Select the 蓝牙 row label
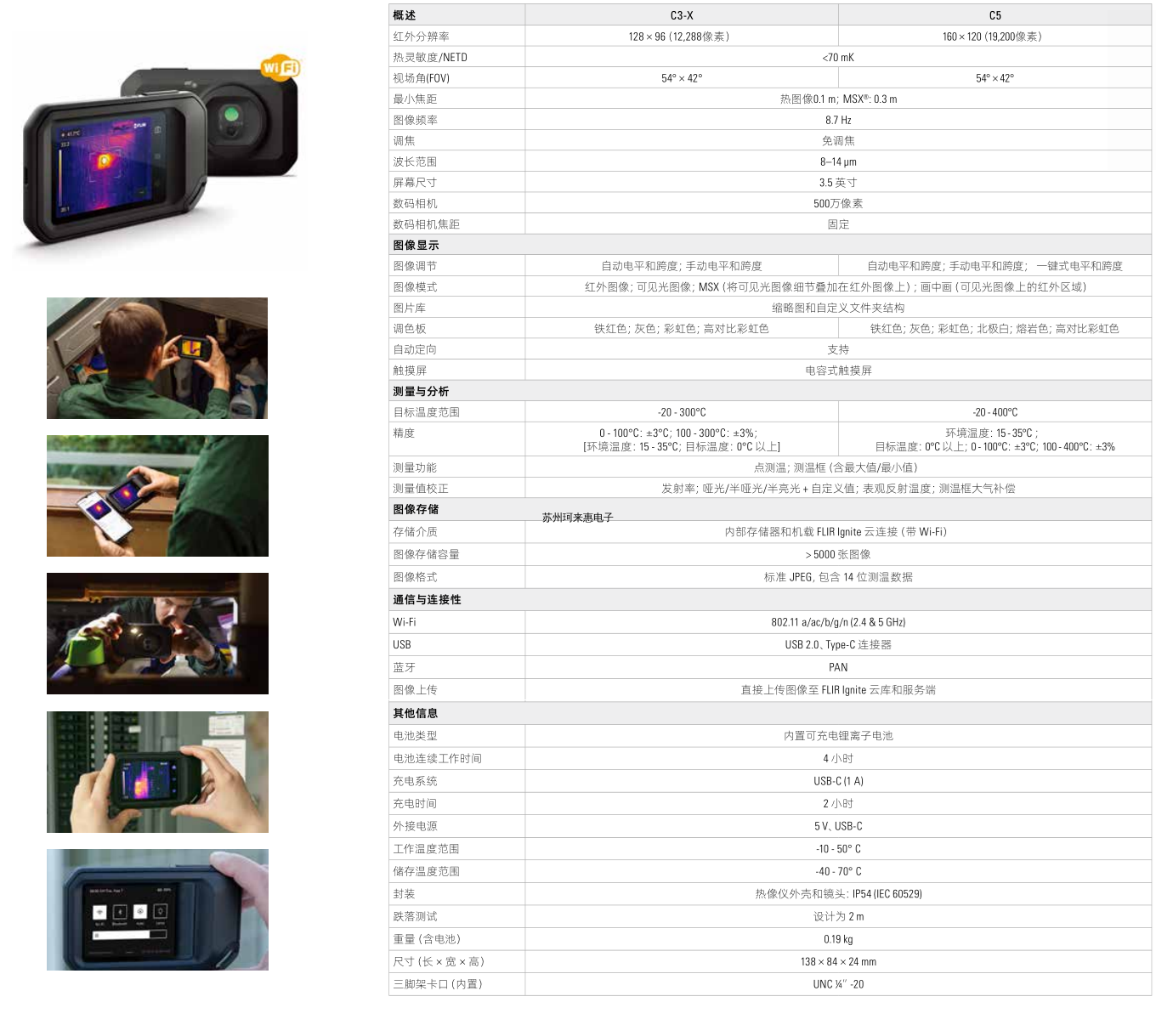Screen dimensions: 1156x1036 click(x=404, y=667)
